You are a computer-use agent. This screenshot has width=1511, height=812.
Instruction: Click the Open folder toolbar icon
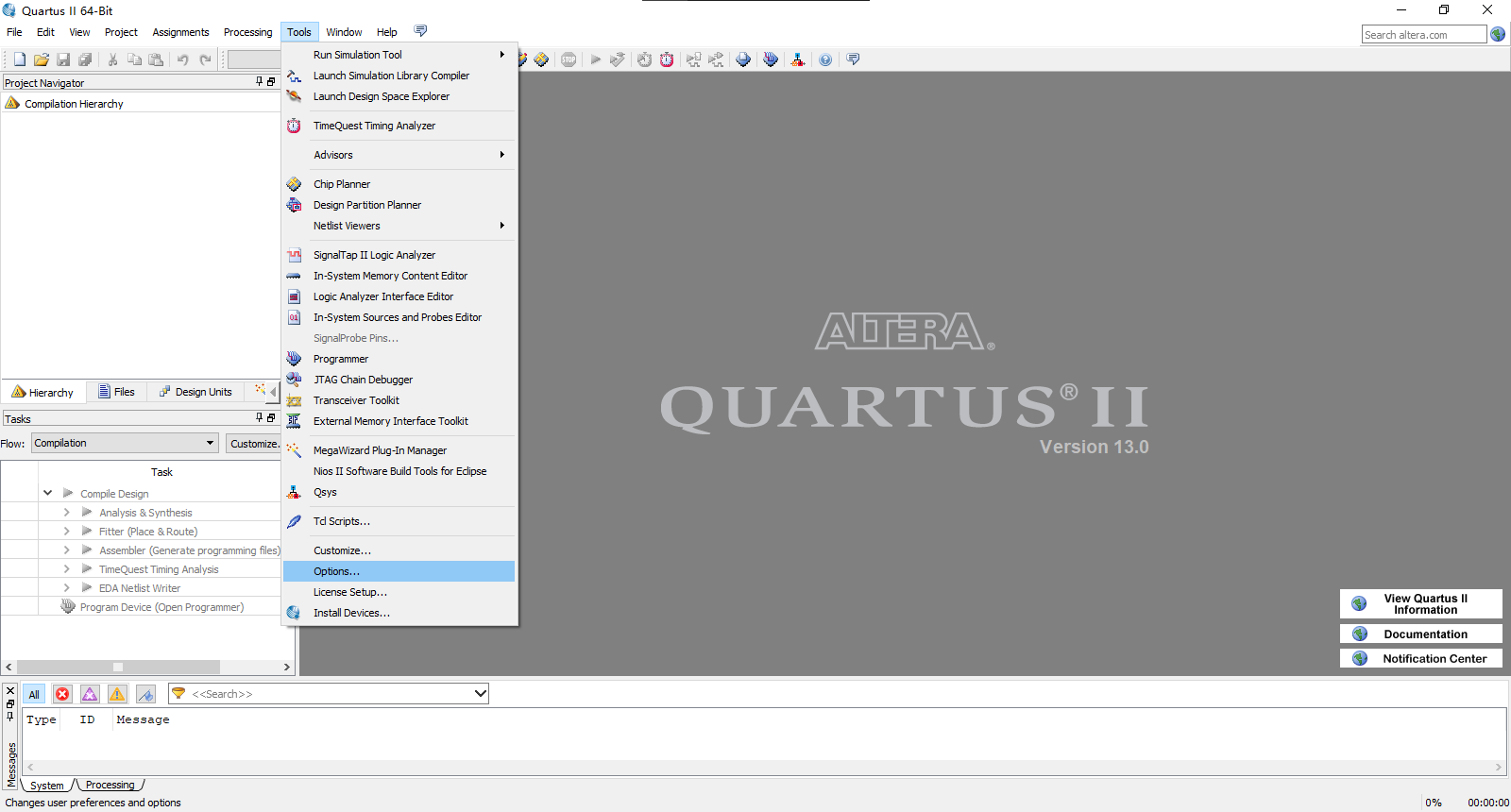pos(42,59)
